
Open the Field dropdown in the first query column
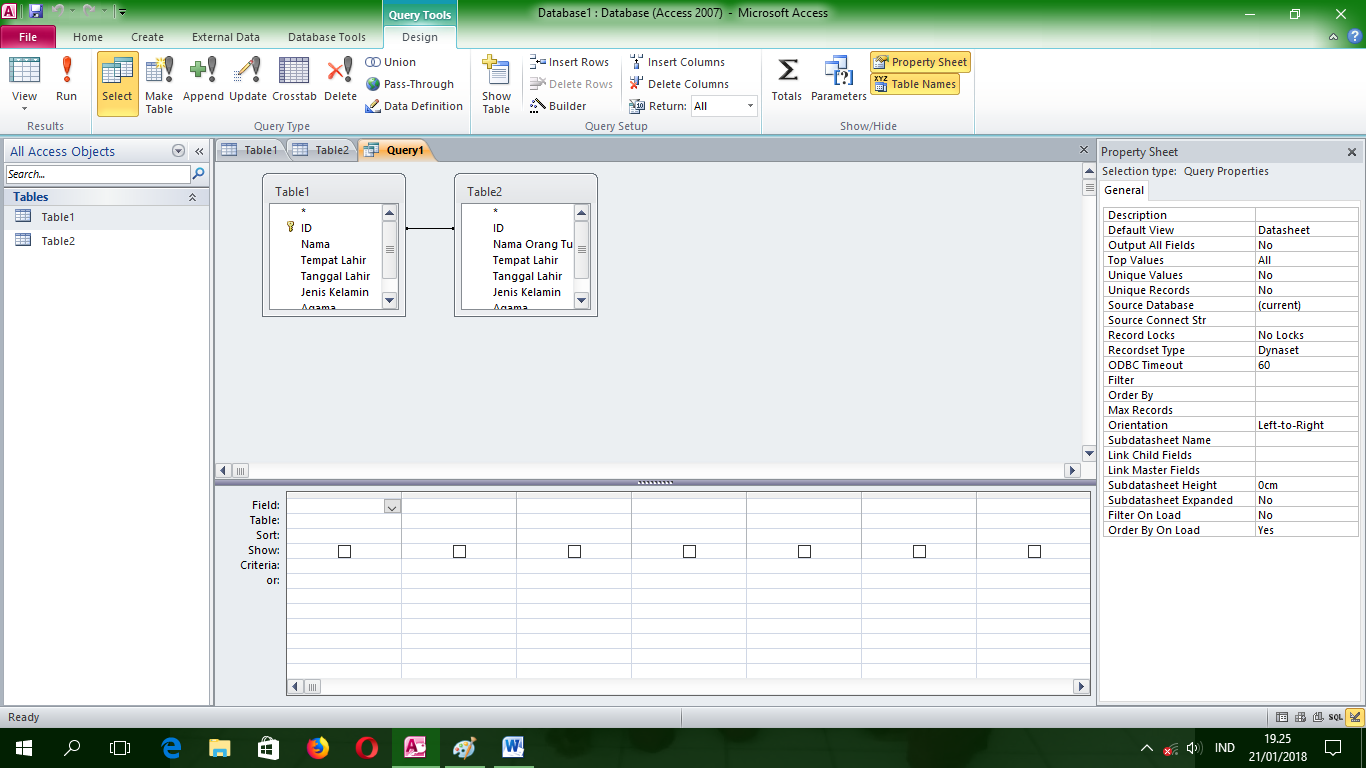(x=391, y=506)
